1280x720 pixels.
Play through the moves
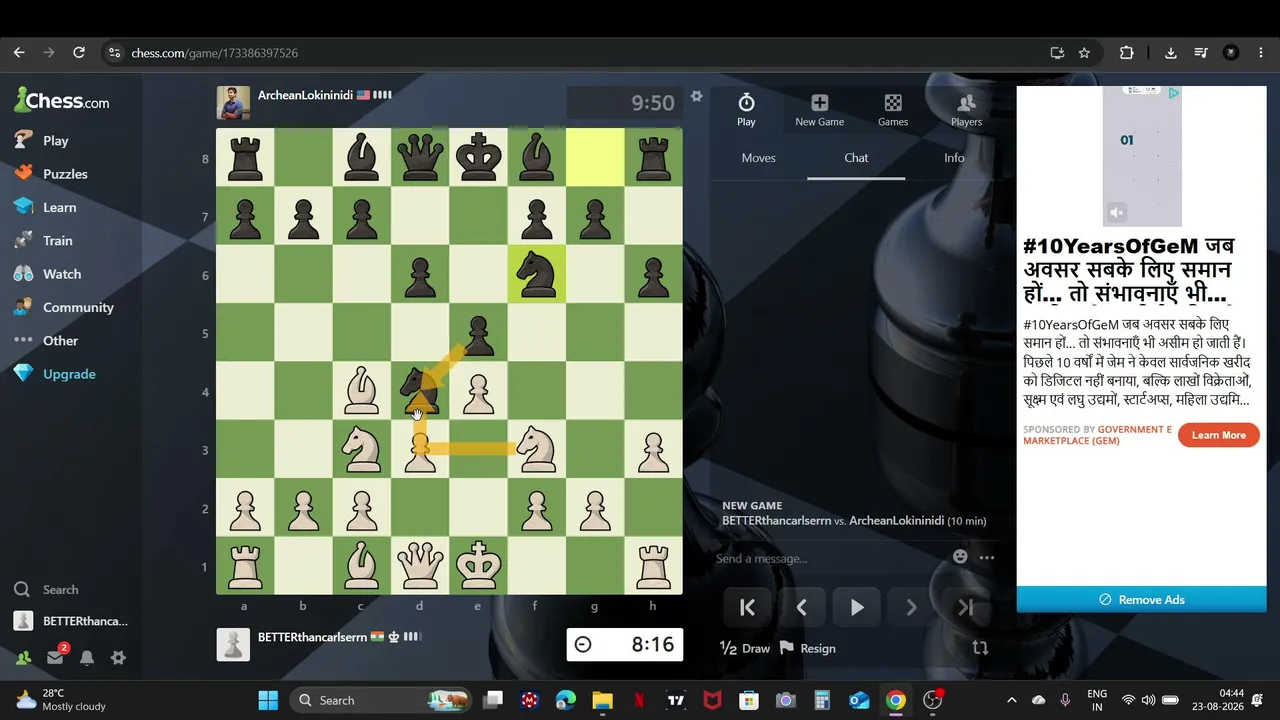(856, 607)
